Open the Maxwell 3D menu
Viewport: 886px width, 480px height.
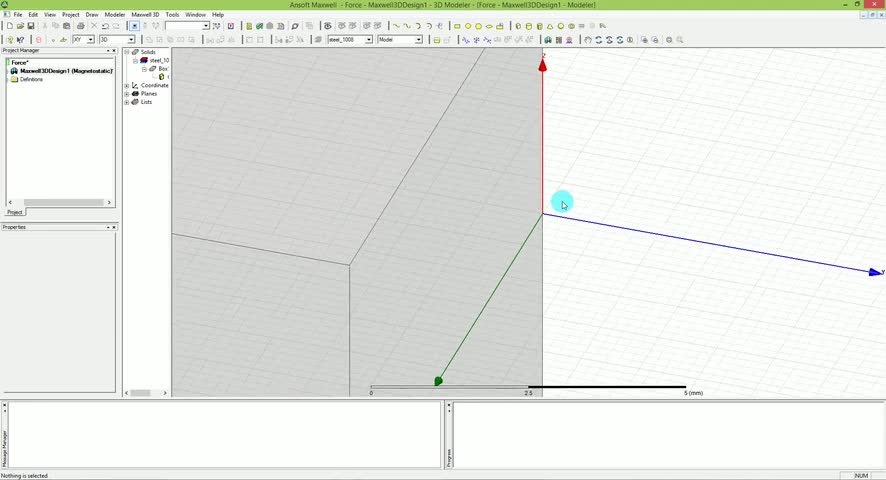145,15
